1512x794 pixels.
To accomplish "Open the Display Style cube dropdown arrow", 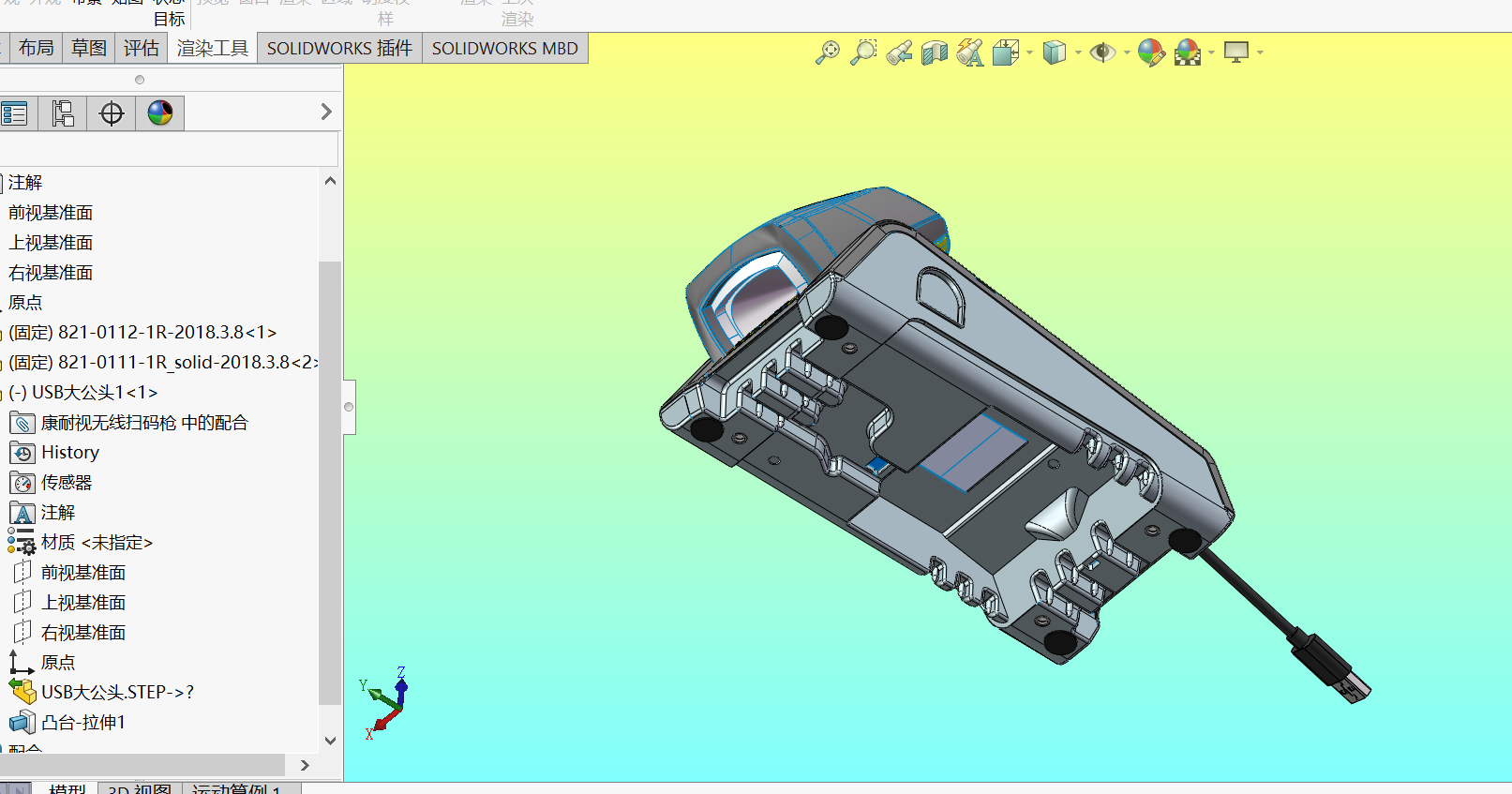I will [x=1078, y=52].
